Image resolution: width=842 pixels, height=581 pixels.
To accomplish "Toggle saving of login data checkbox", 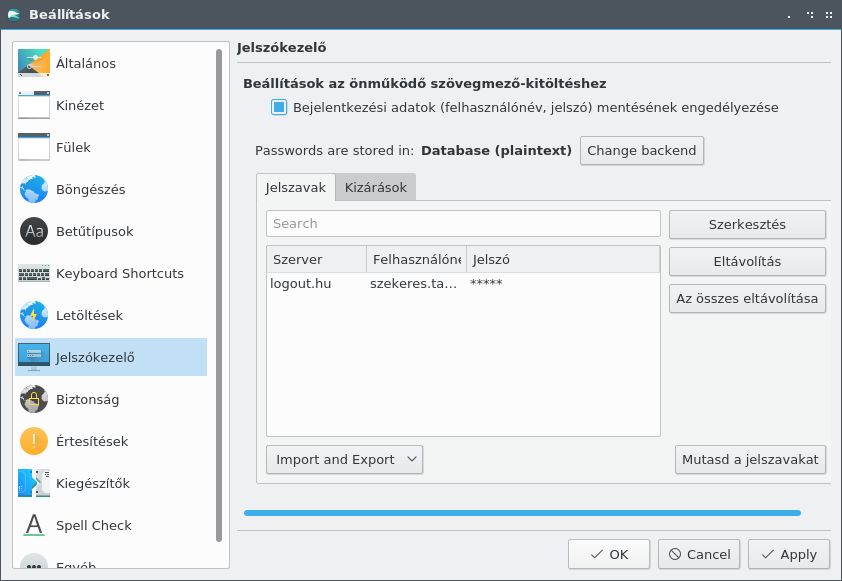I will coord(279,107).
